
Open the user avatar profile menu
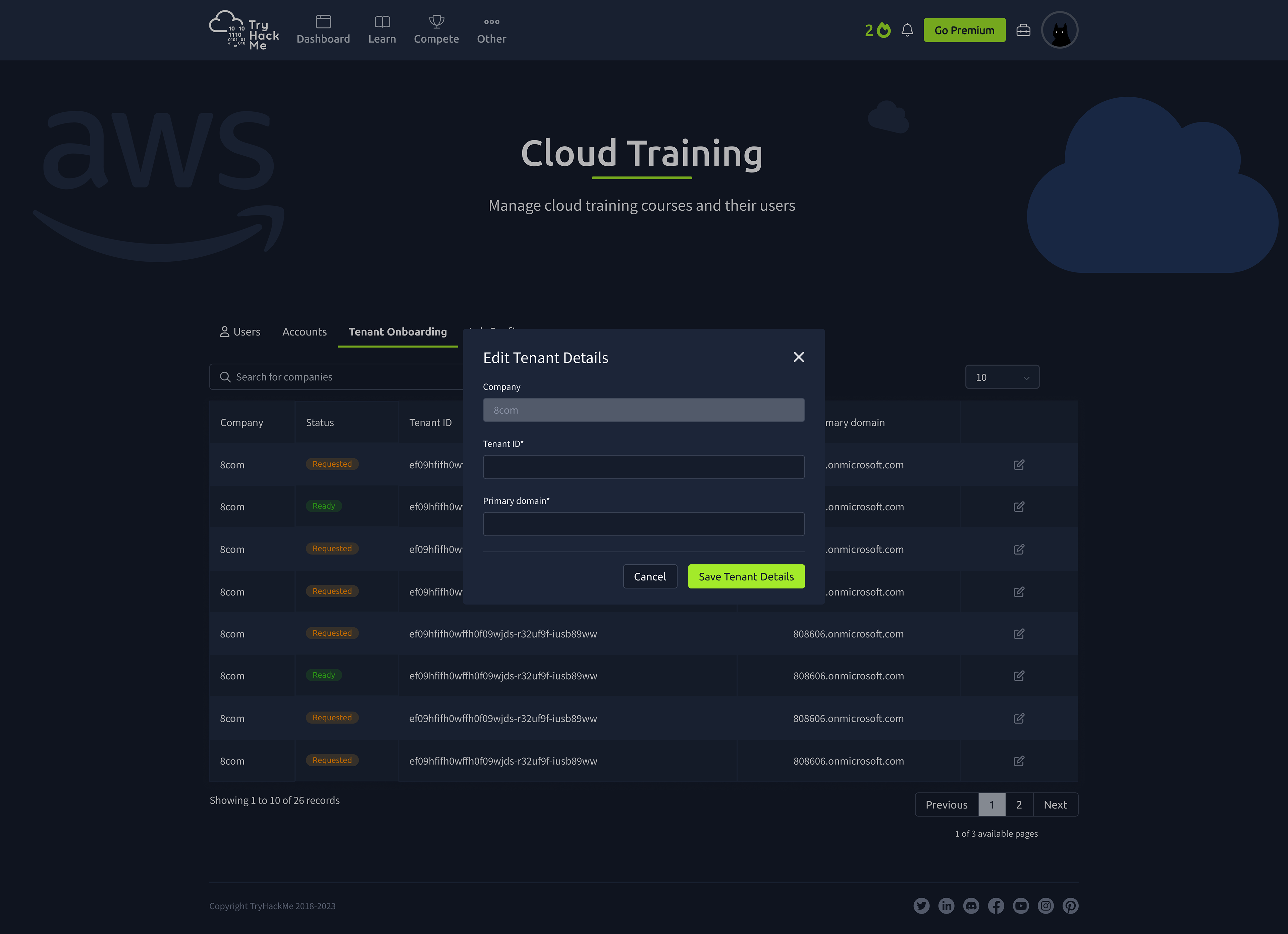tap(1059, 30)
